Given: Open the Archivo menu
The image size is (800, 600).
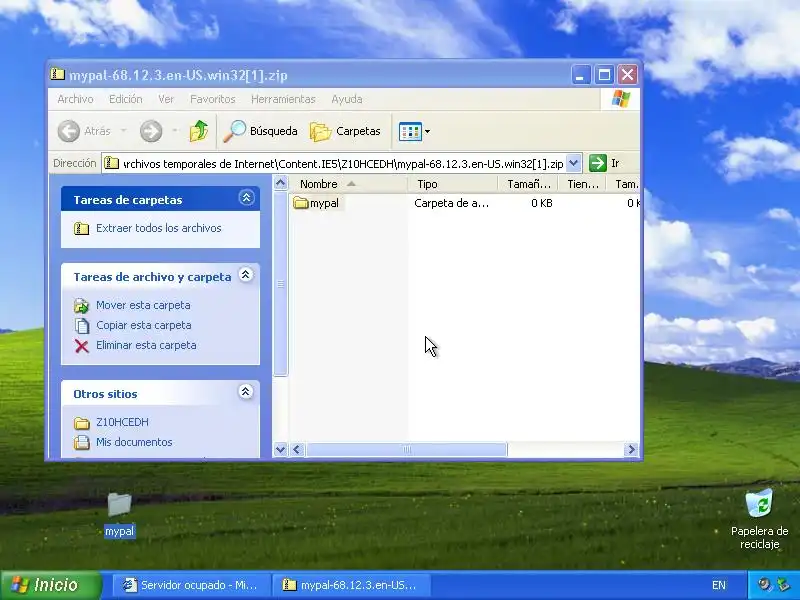Looking at the screenshot, I should [75, 99].
